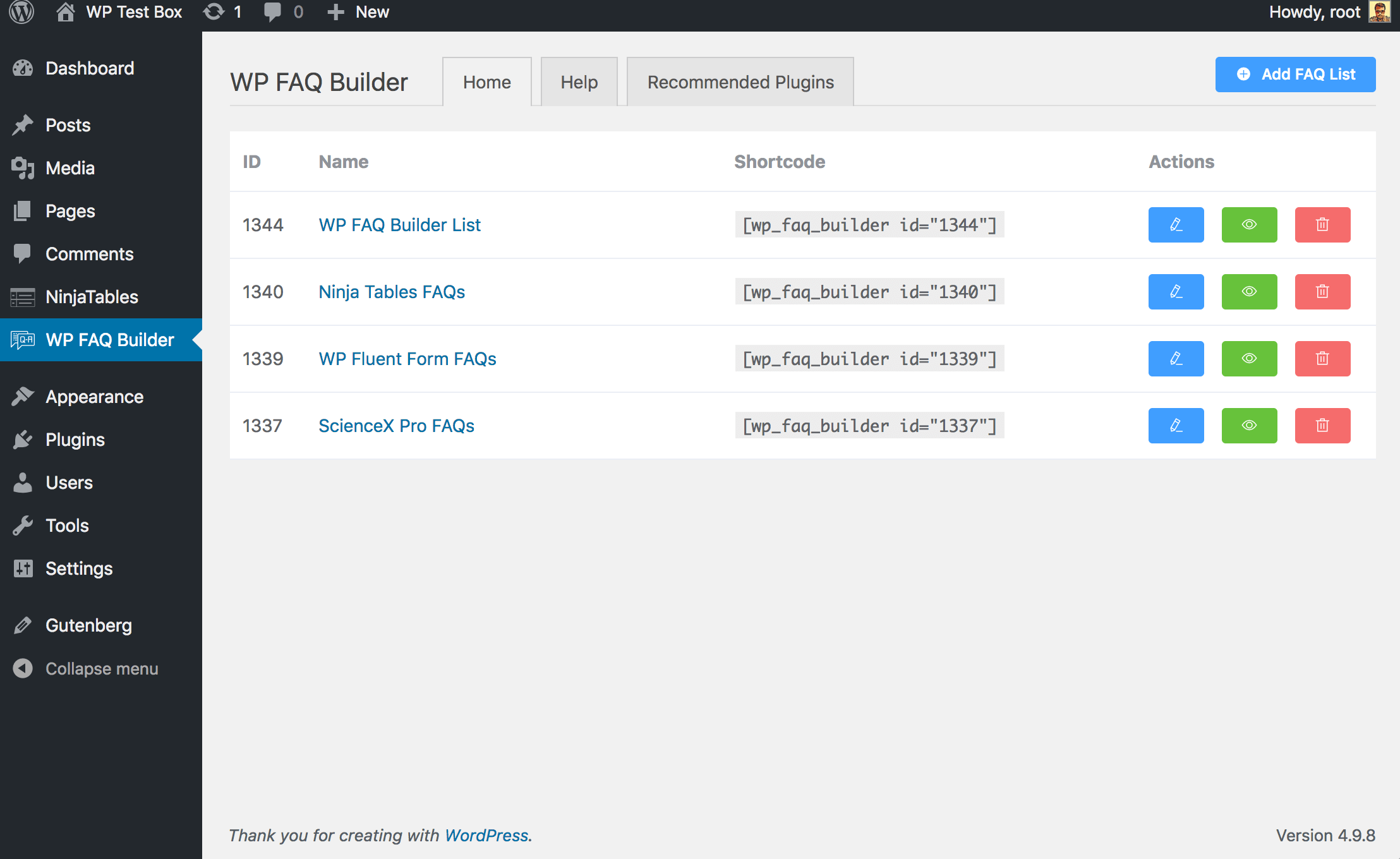Click the Add FAQ List button

coord(1295,75)
